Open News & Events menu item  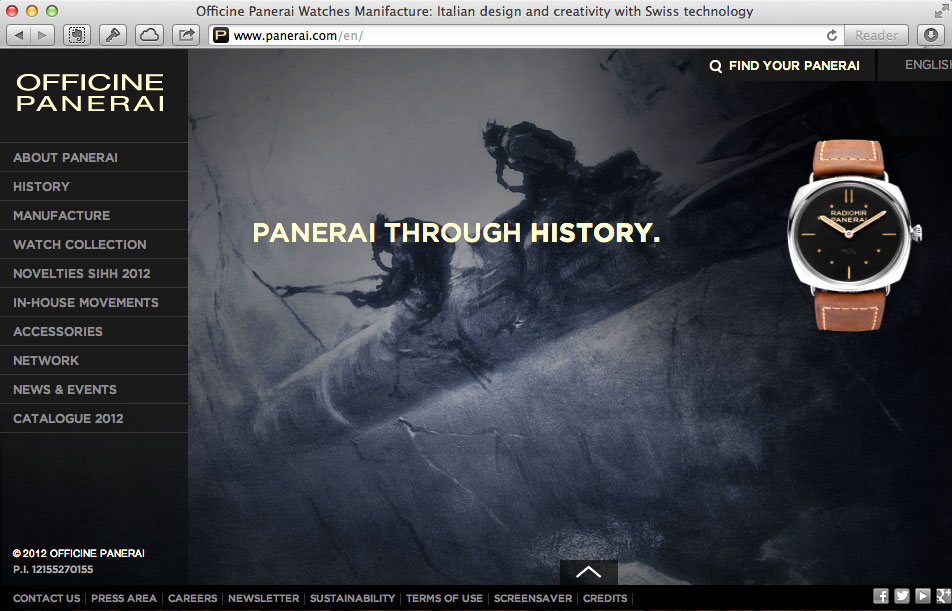click(x=94, y=389)
